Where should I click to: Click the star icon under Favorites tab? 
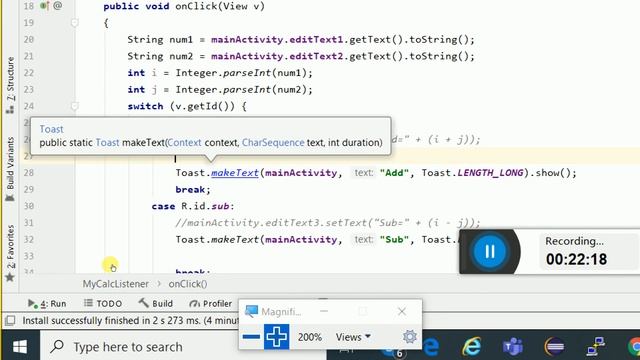(x=10, y=278)
